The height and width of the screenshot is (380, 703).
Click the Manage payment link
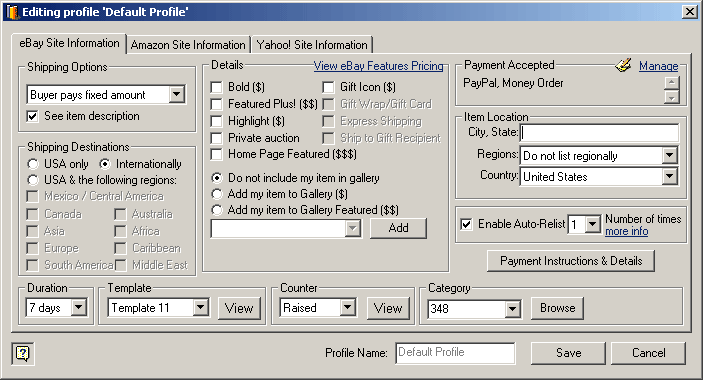pyautogui.click(x=659, y=66)
